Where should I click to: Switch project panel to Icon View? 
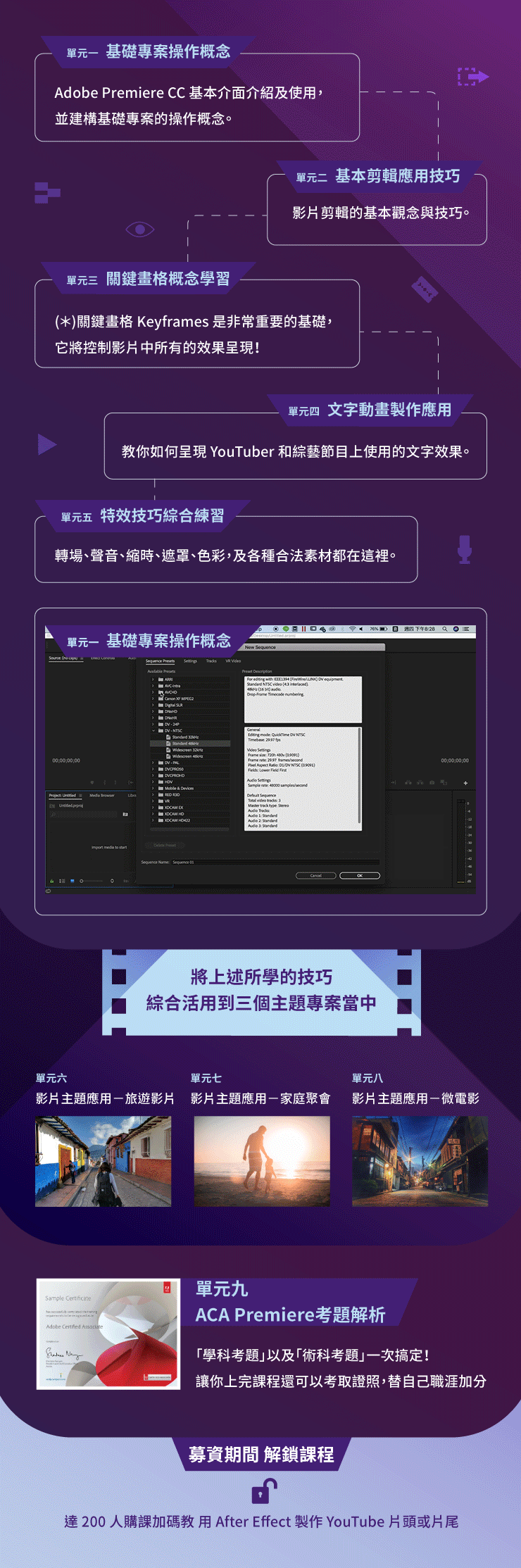coord(73,881)
